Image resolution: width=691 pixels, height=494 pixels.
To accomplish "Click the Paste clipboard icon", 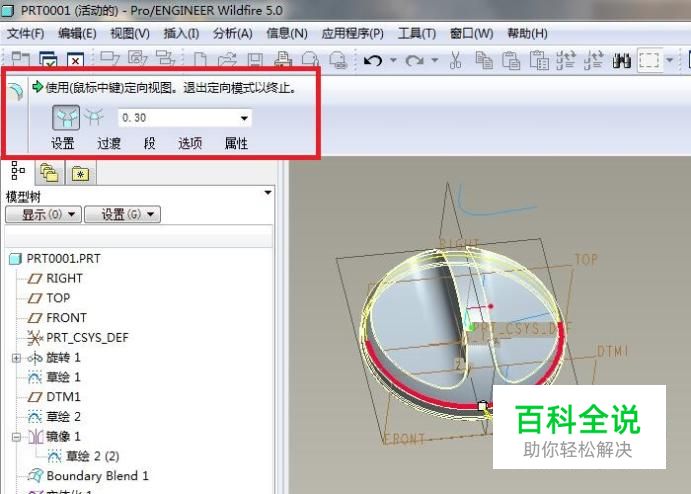I will (x=511, y=60).
